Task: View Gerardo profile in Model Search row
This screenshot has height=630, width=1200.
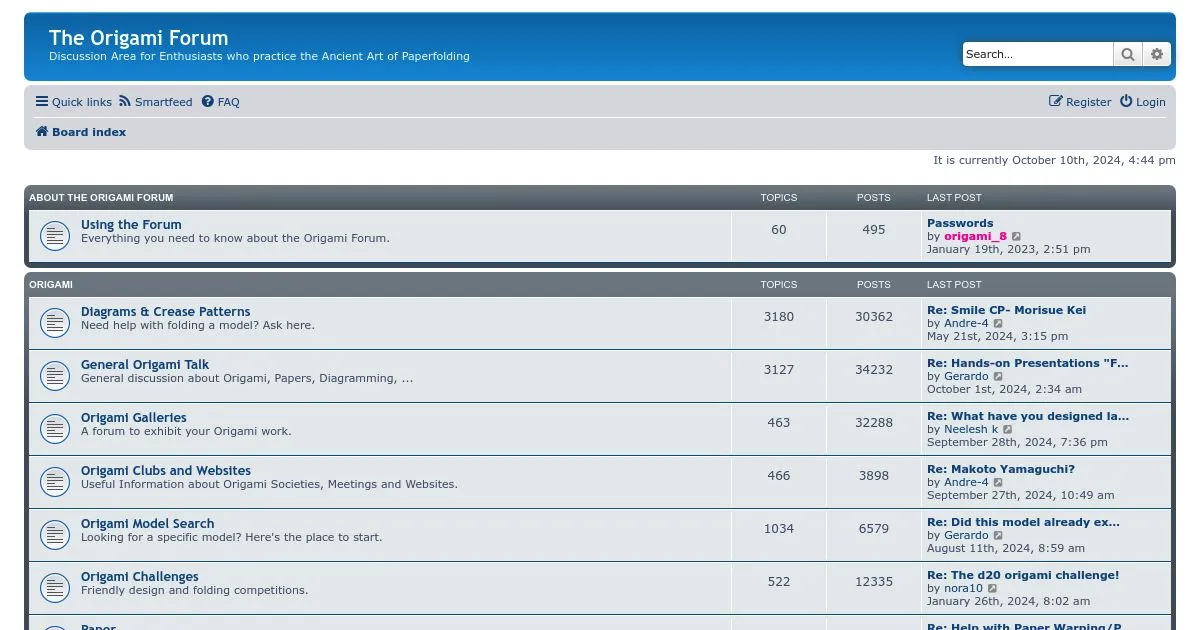Action: (966, 536)
